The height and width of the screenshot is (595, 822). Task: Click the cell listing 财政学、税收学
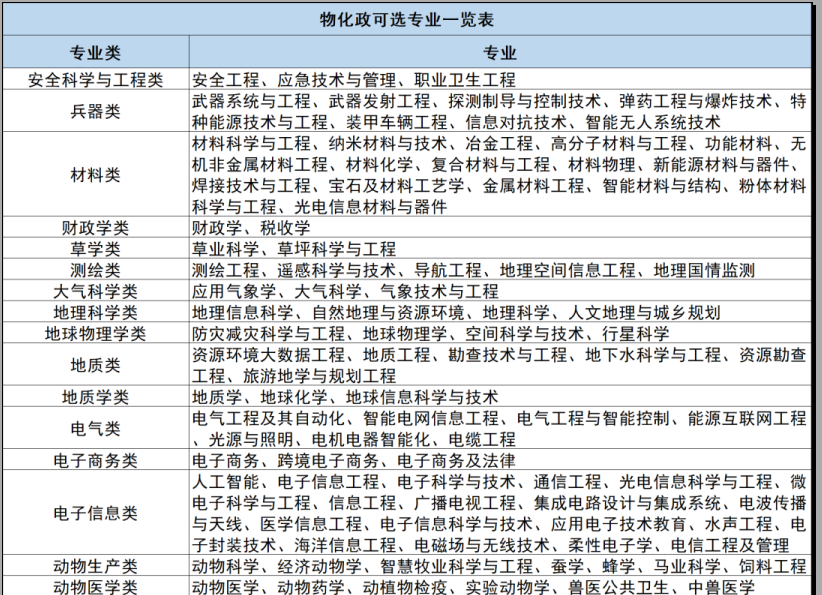click(x=500, y=228)
